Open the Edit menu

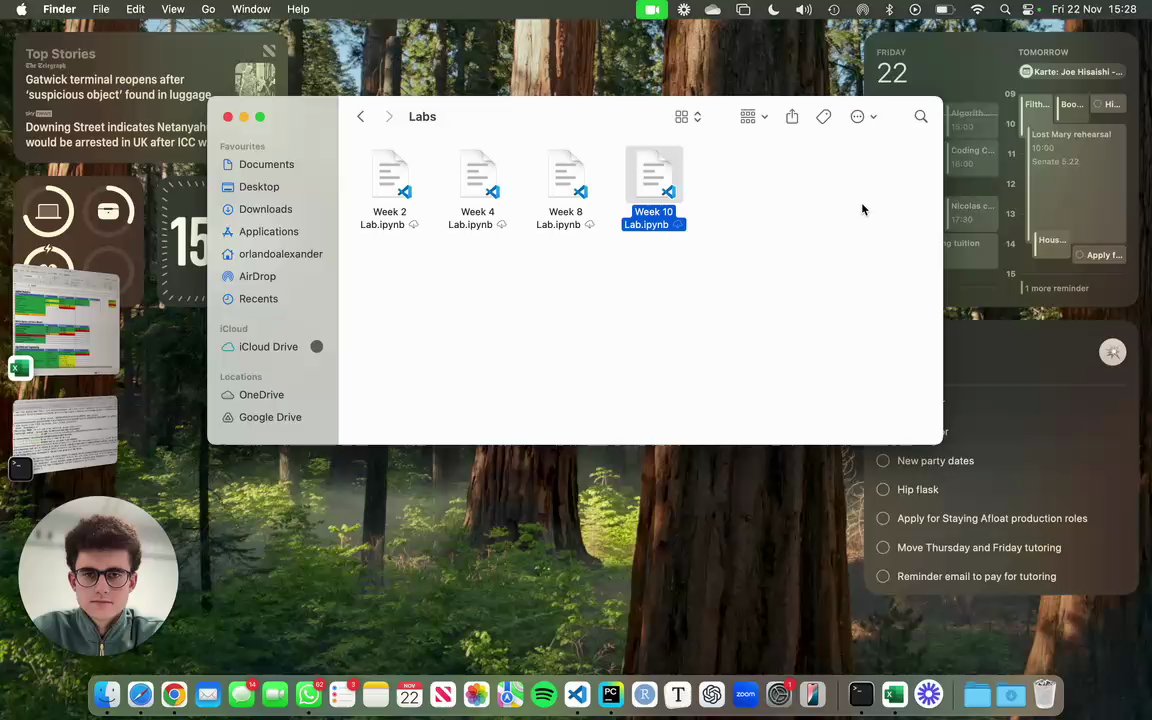tap(135, 10)
